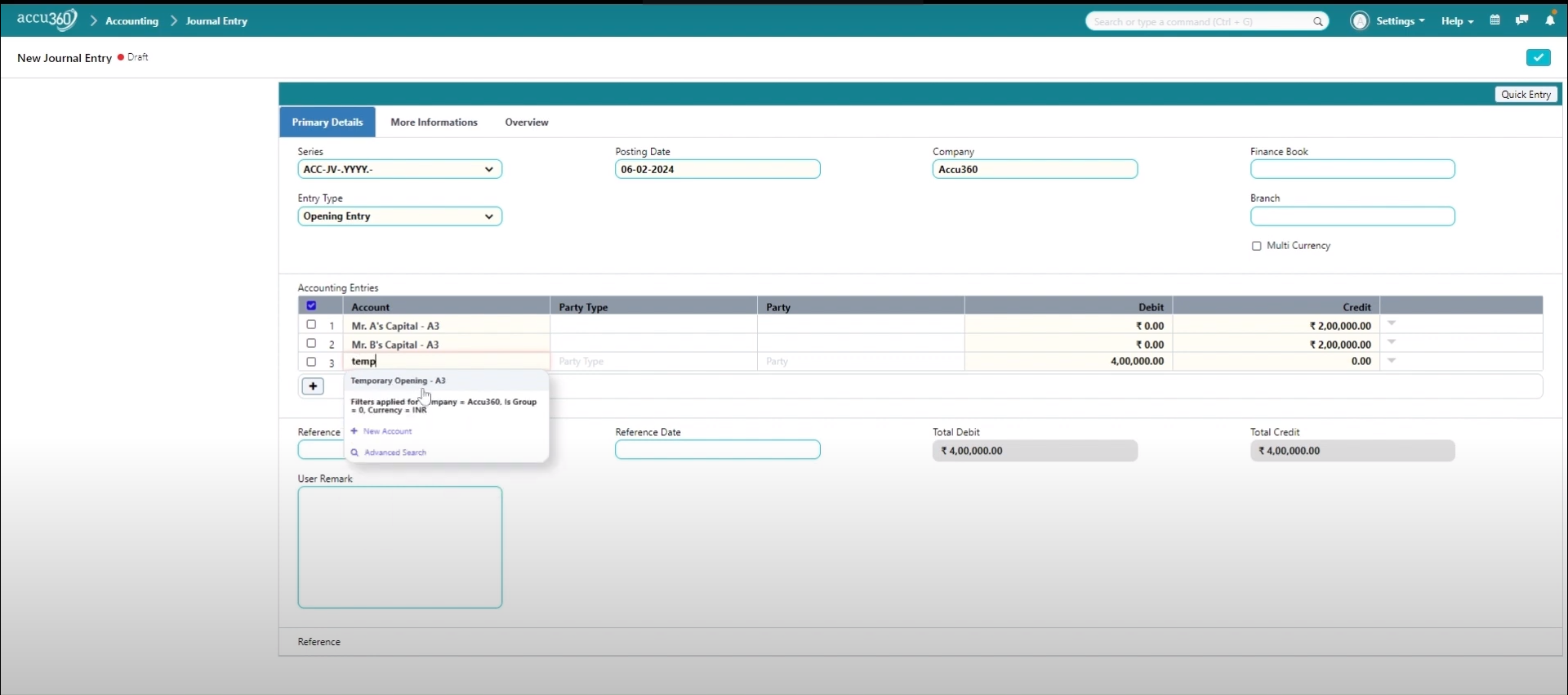The width and height of the screenshot is (1568, 695).
Task: Click the user avatar icon
Action: (x=1360, y=21)
